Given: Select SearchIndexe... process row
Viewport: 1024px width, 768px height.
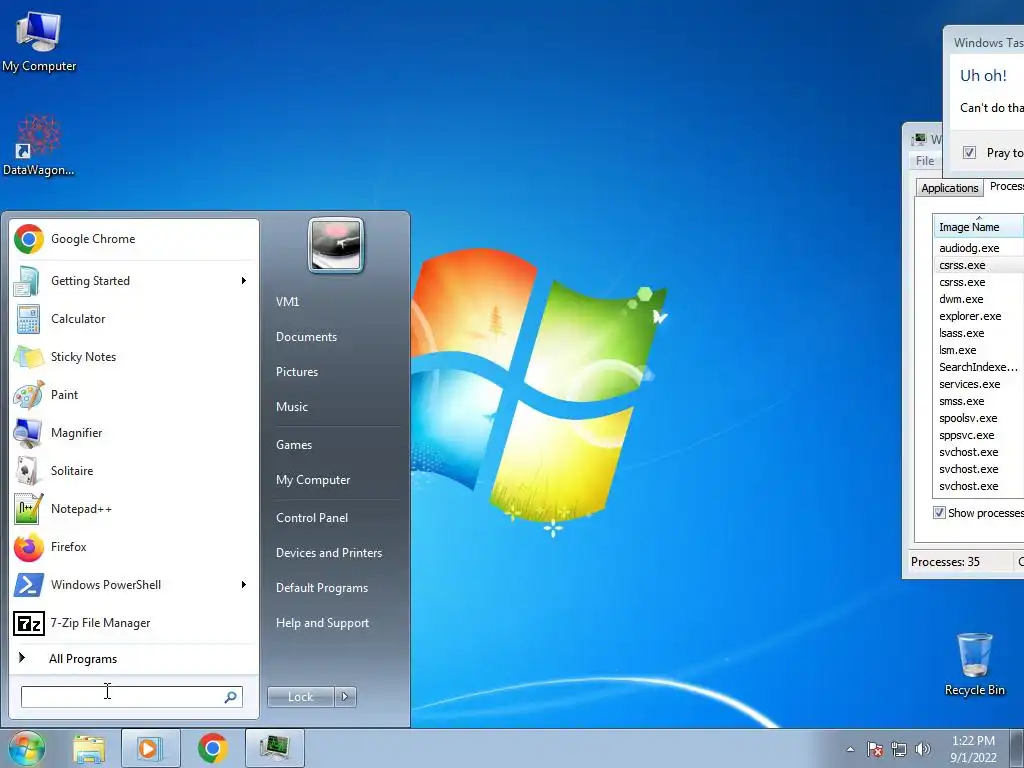Looking at the screenshot, I should [x=978, y=367].
